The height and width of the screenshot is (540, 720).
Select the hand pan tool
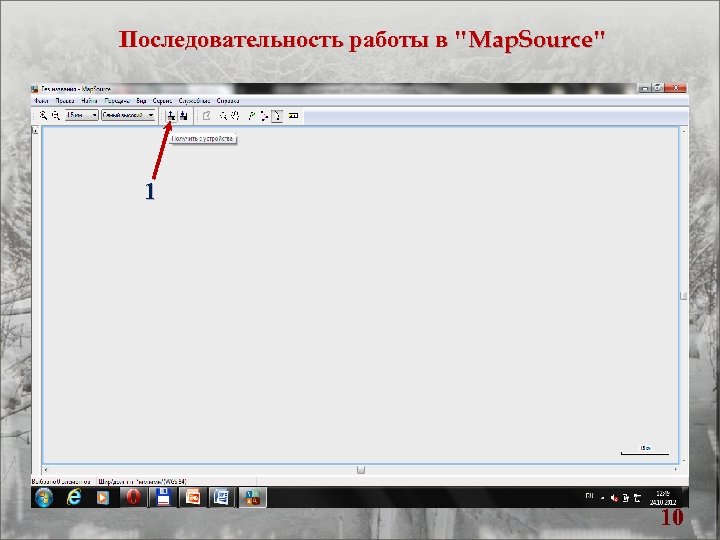click(x=235, y=116)
